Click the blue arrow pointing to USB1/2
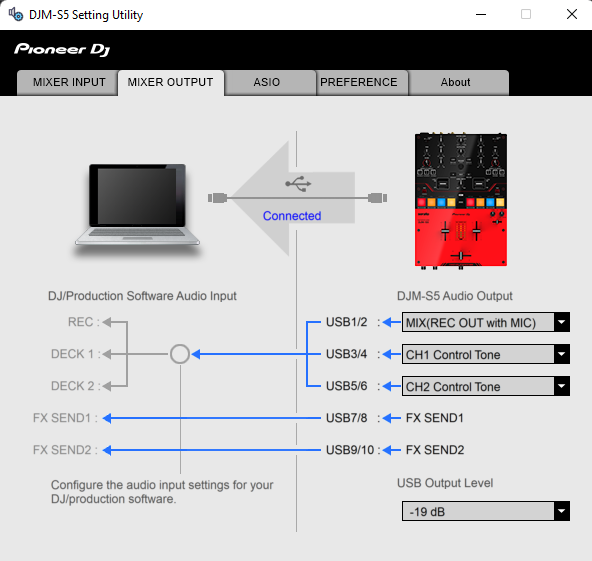Viewport: 592px width, 561px height. tap(392, 322)
